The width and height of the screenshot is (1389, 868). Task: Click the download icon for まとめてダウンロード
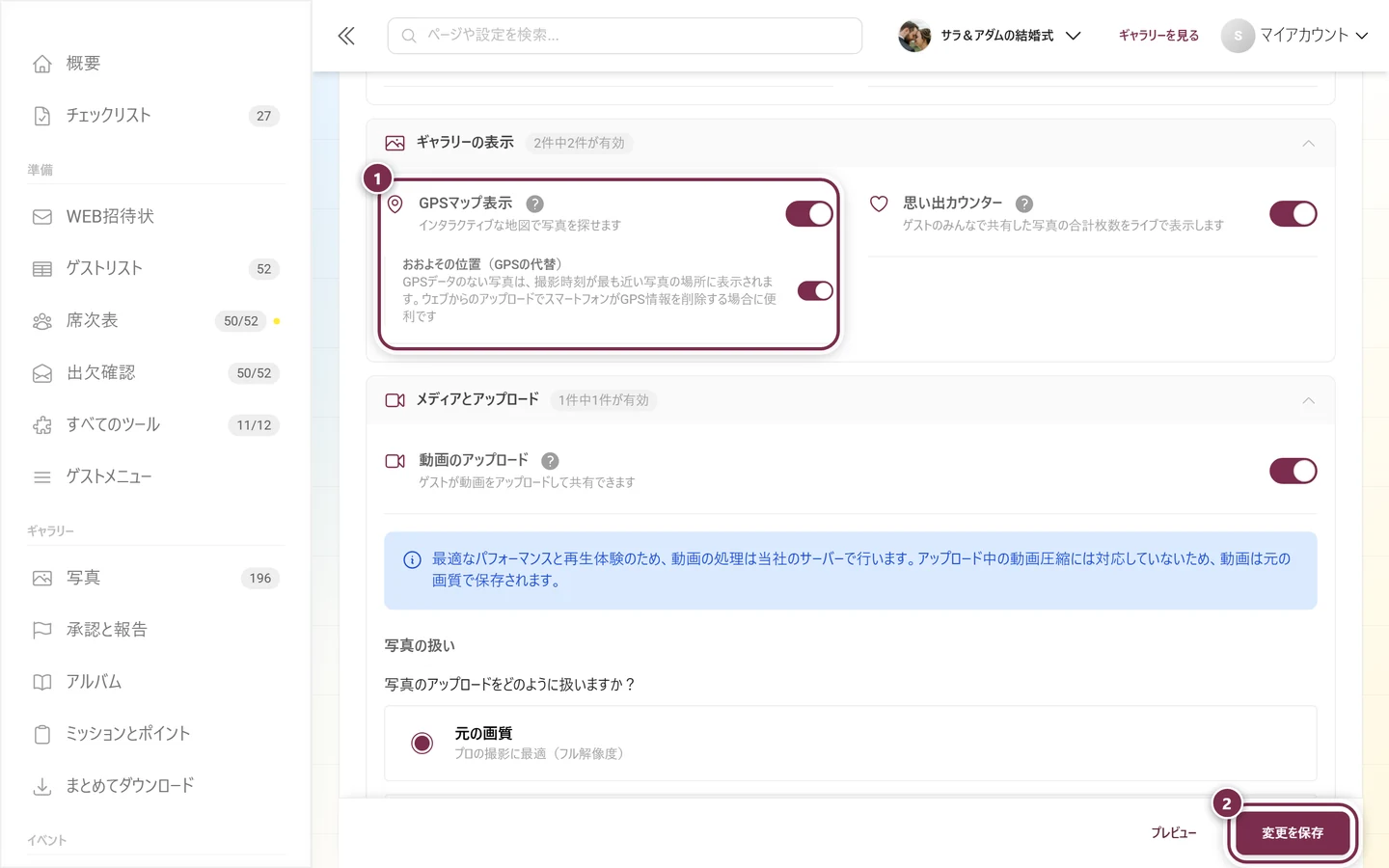click(x=42, y=787)
